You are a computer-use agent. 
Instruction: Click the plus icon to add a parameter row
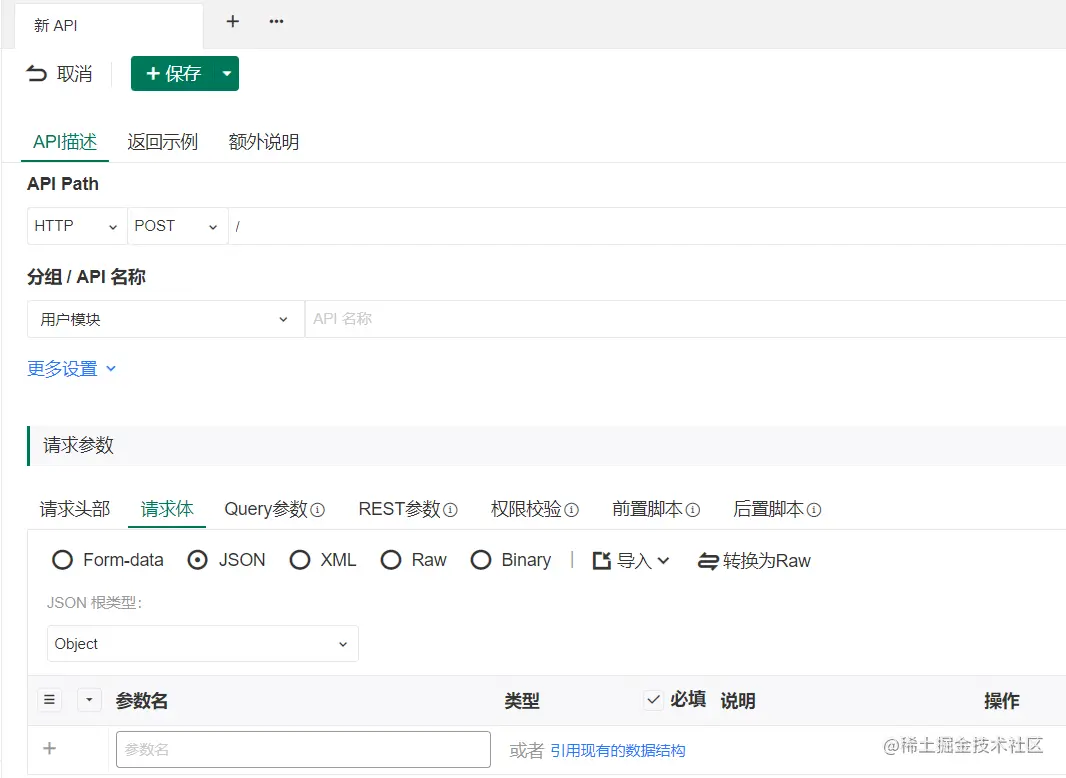tap(50, 748)
